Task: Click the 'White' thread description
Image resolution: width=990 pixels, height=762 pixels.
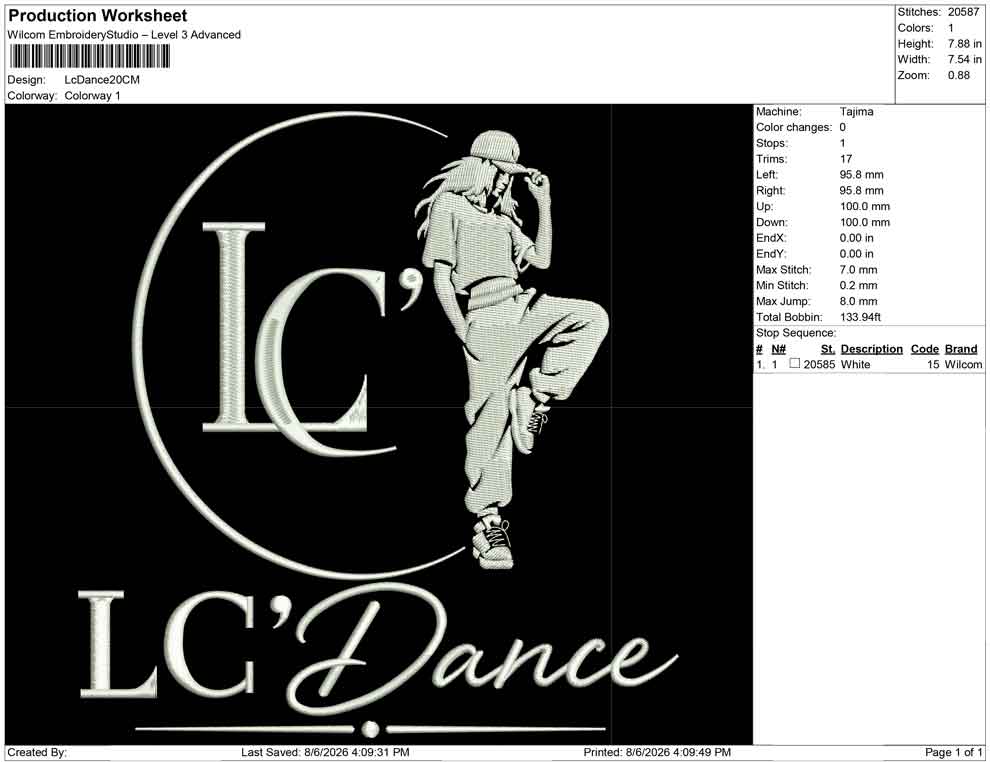Action: (x=856, y=364)
